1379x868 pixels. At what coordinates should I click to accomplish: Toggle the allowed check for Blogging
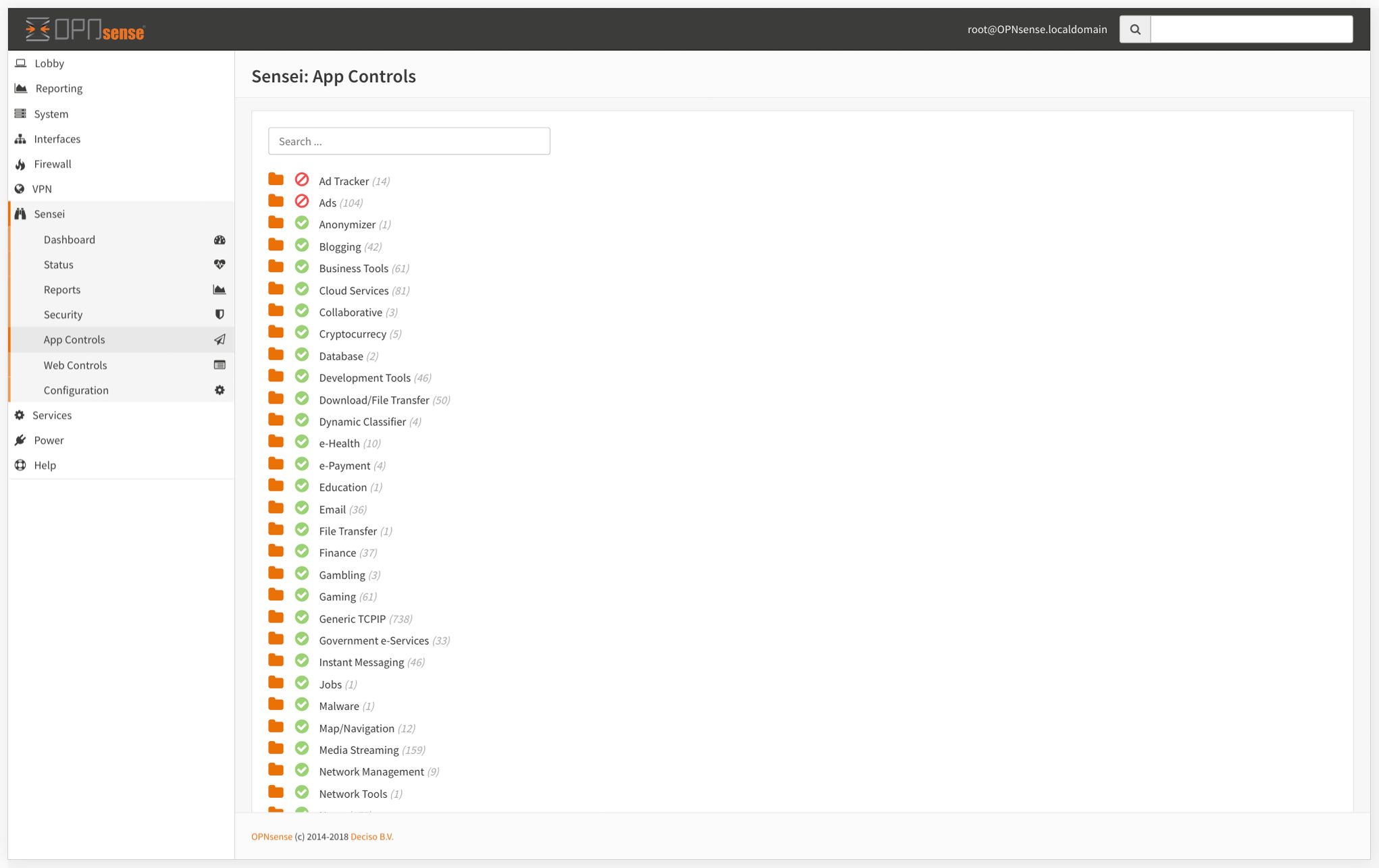click(302, 245)
